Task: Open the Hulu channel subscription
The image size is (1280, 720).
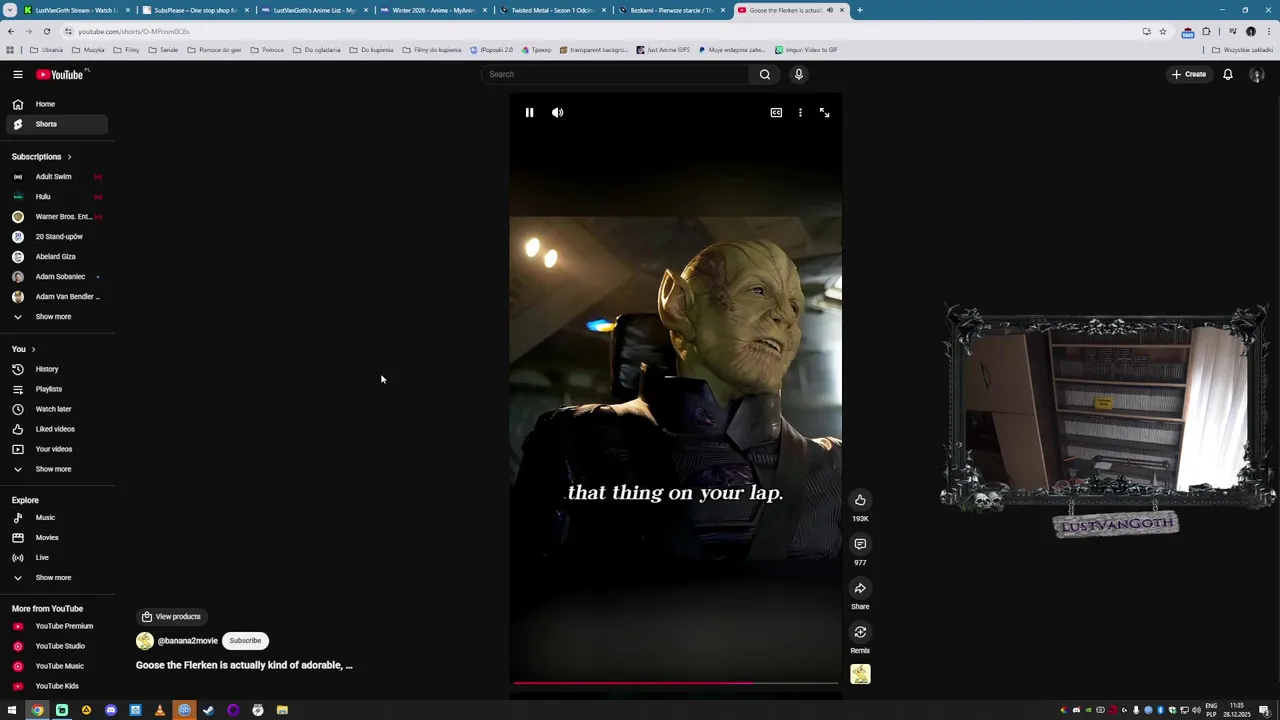Action: (55, 197)
